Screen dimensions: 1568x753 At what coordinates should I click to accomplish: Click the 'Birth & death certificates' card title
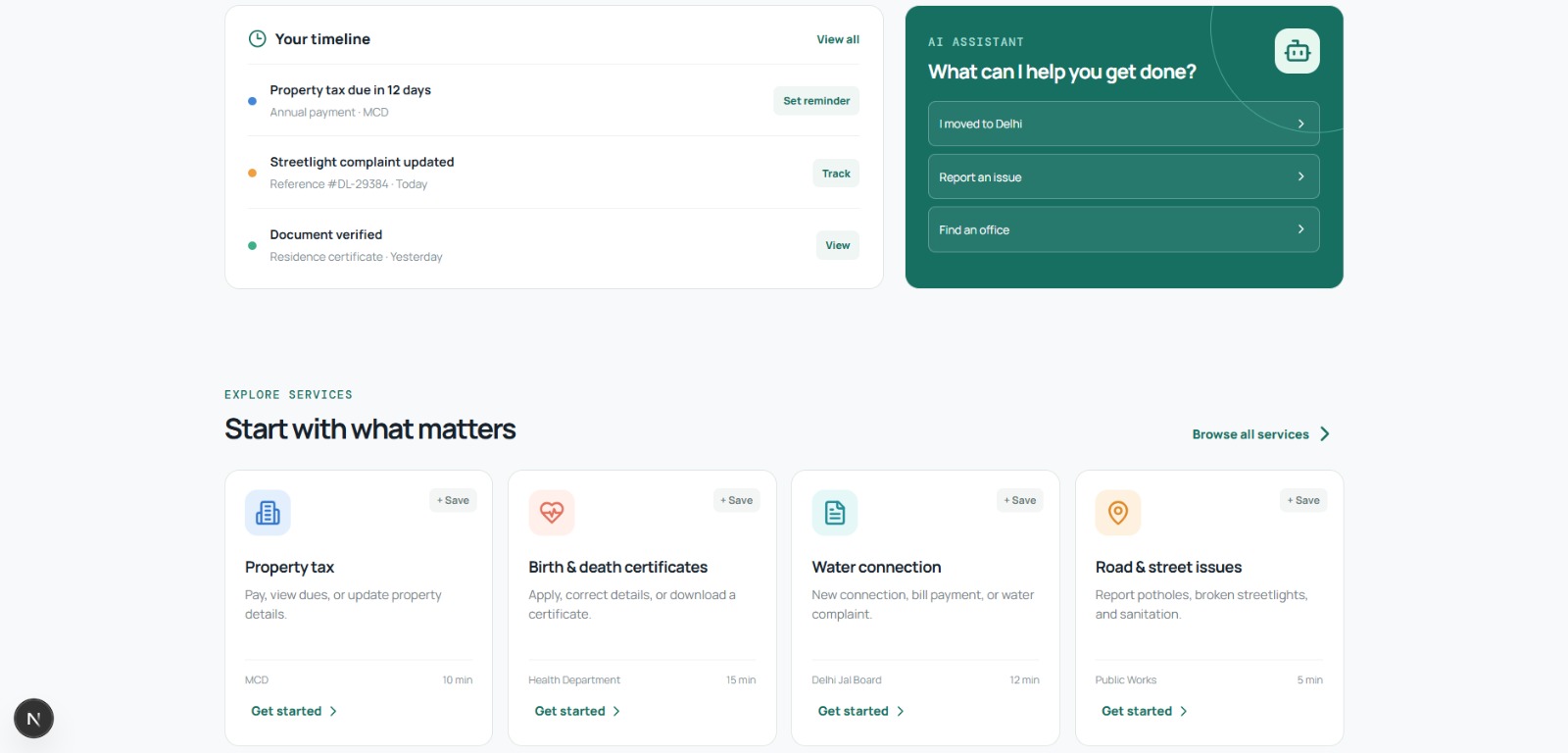(x=618, y=567)
